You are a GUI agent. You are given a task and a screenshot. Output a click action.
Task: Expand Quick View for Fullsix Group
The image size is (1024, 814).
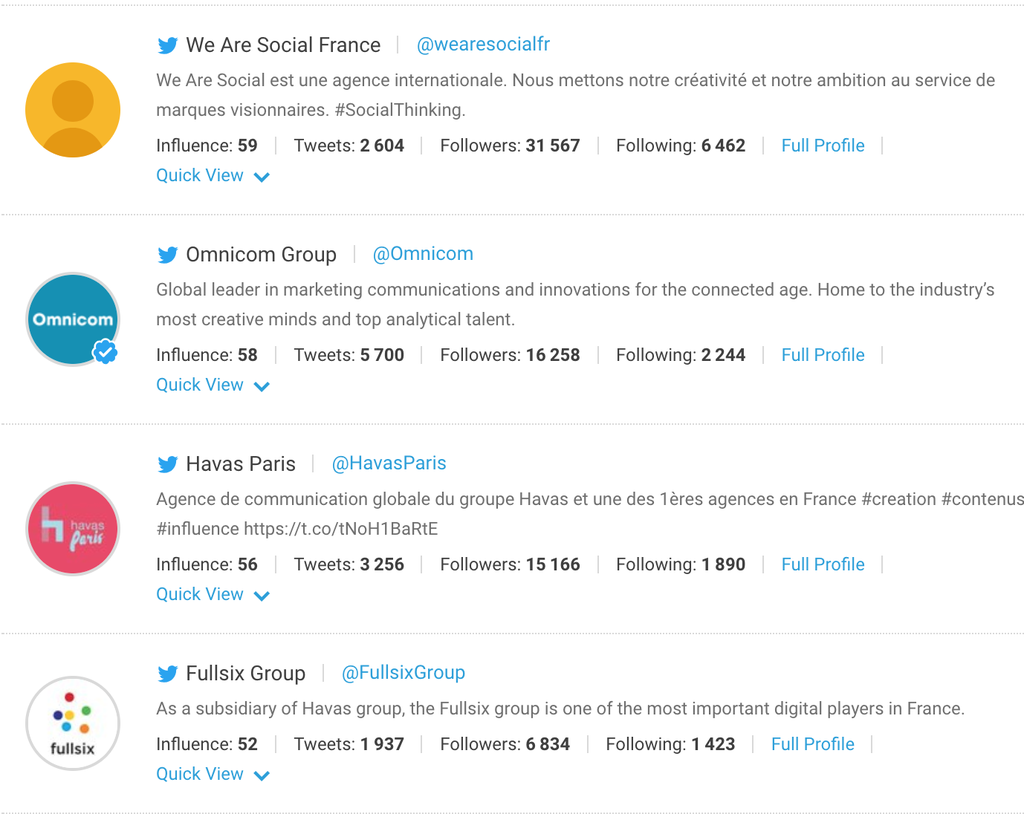click(212, 774)
